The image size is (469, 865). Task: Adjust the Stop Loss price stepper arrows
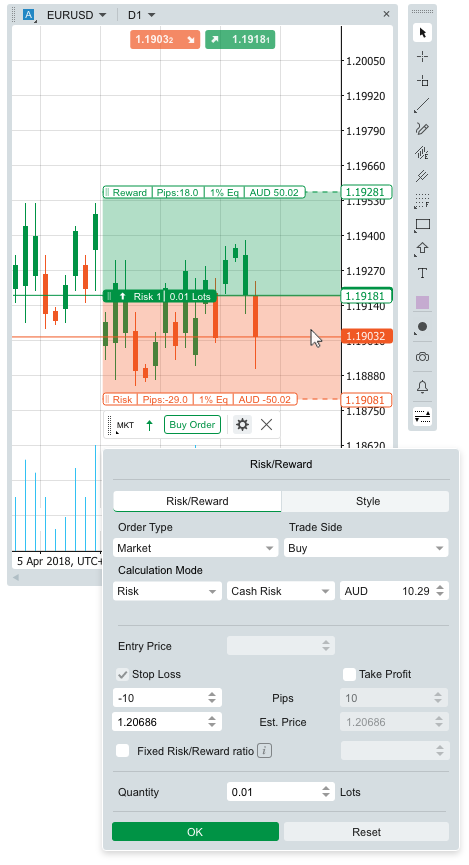[212, 722]
